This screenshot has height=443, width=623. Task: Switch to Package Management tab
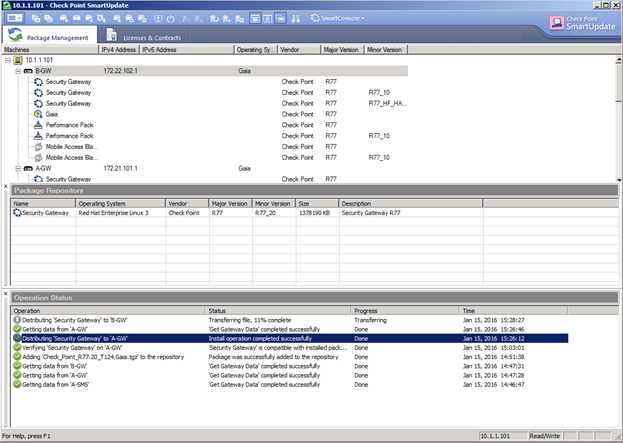point(49,35)
